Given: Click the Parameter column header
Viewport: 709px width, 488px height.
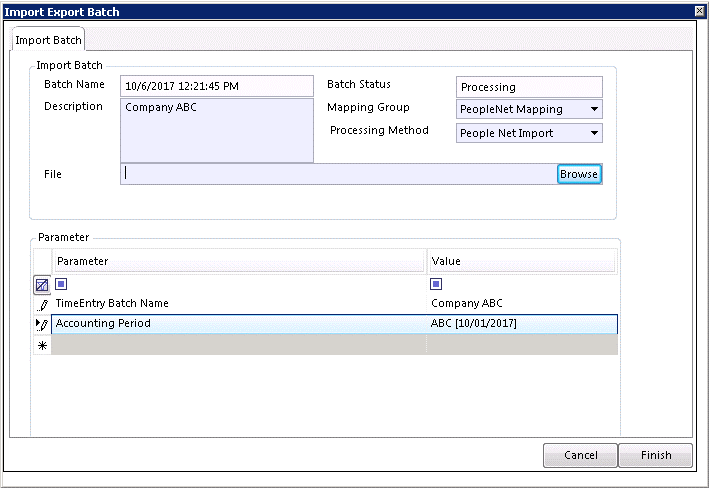Looking at the screenshot, I should coord(239,261).
